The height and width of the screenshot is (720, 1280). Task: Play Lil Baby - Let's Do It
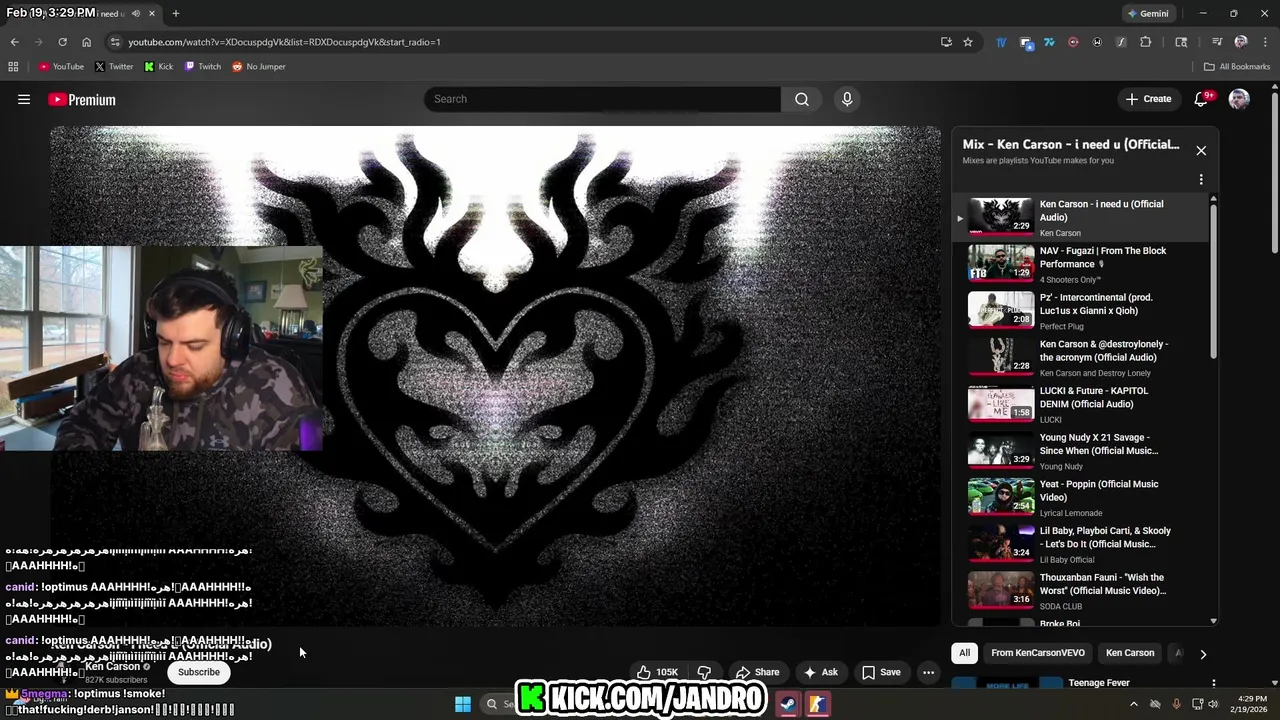1082,544
